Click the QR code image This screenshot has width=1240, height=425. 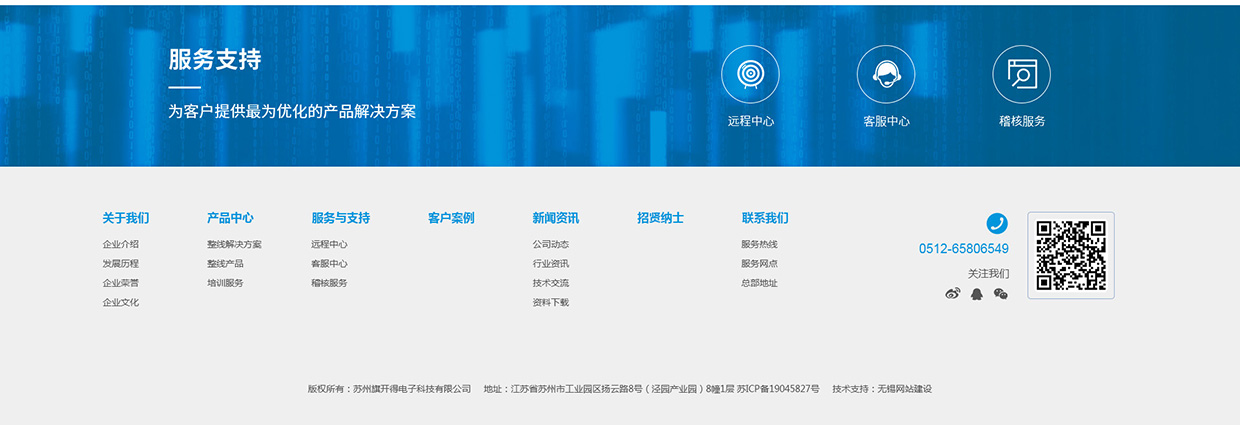(x=1070, y=255)
